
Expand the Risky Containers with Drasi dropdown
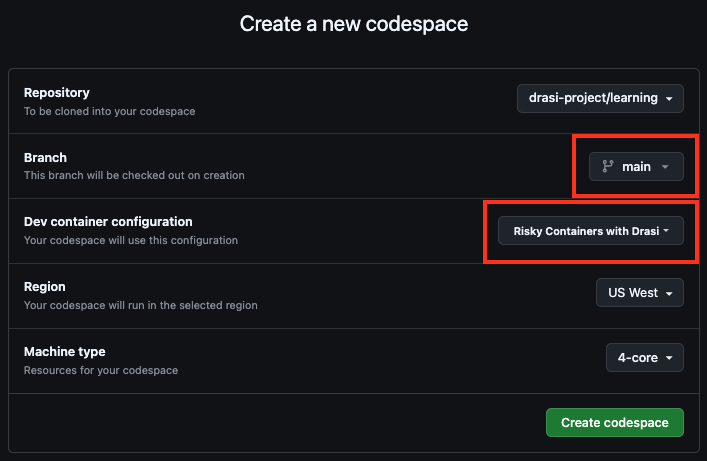point(590,231)
